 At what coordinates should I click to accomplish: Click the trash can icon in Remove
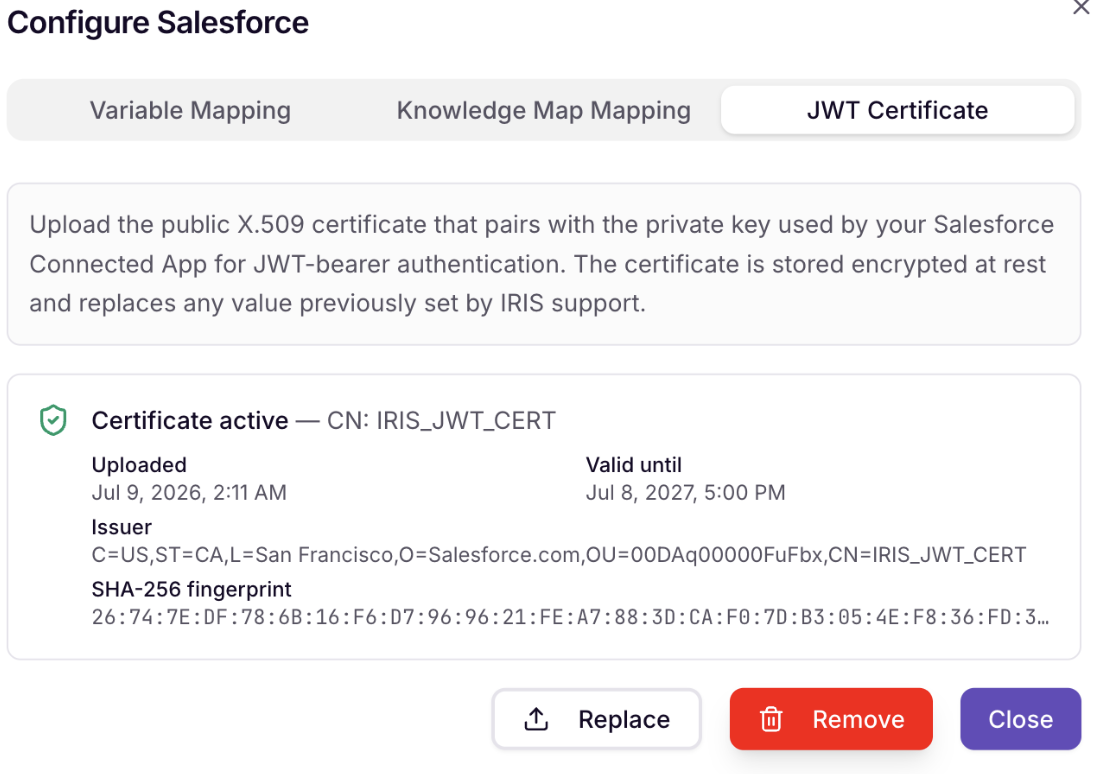pyautogui.click(x=771, y=719)
